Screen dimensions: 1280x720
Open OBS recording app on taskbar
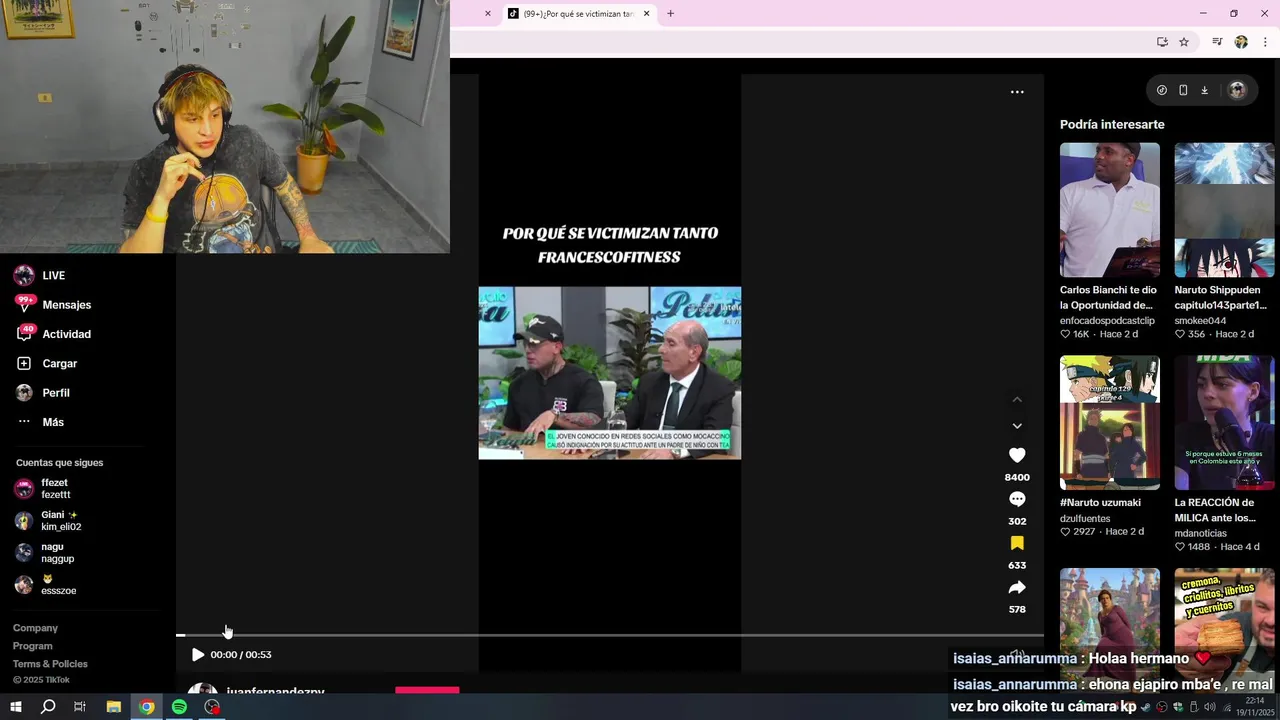pos(212,707)
